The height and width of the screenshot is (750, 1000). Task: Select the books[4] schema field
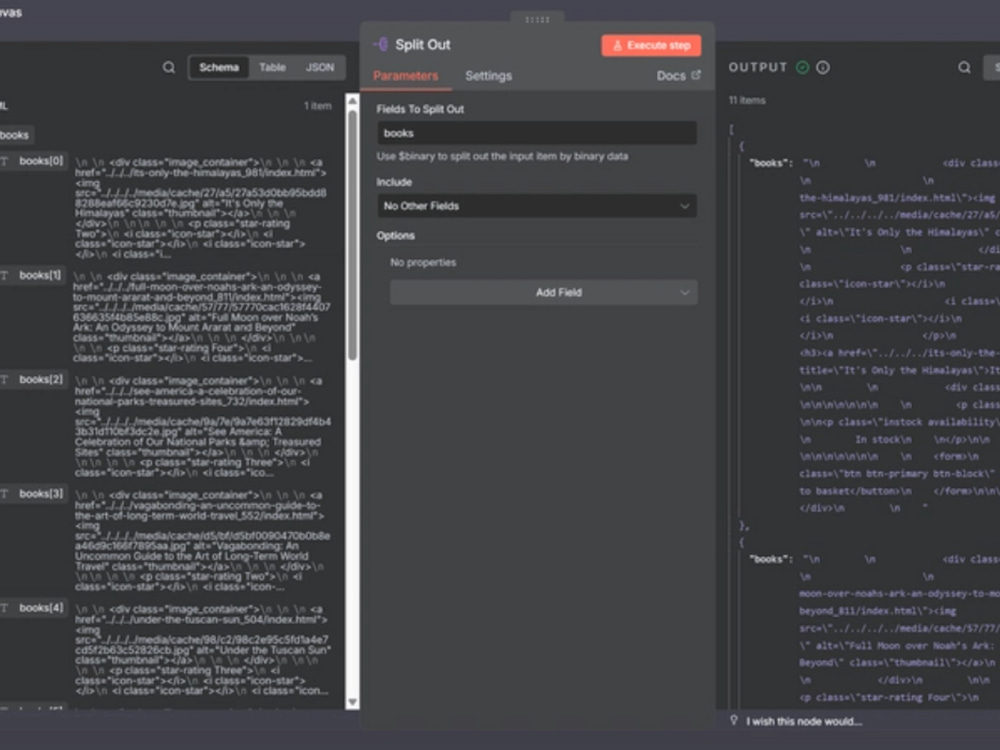coord(41,608)
